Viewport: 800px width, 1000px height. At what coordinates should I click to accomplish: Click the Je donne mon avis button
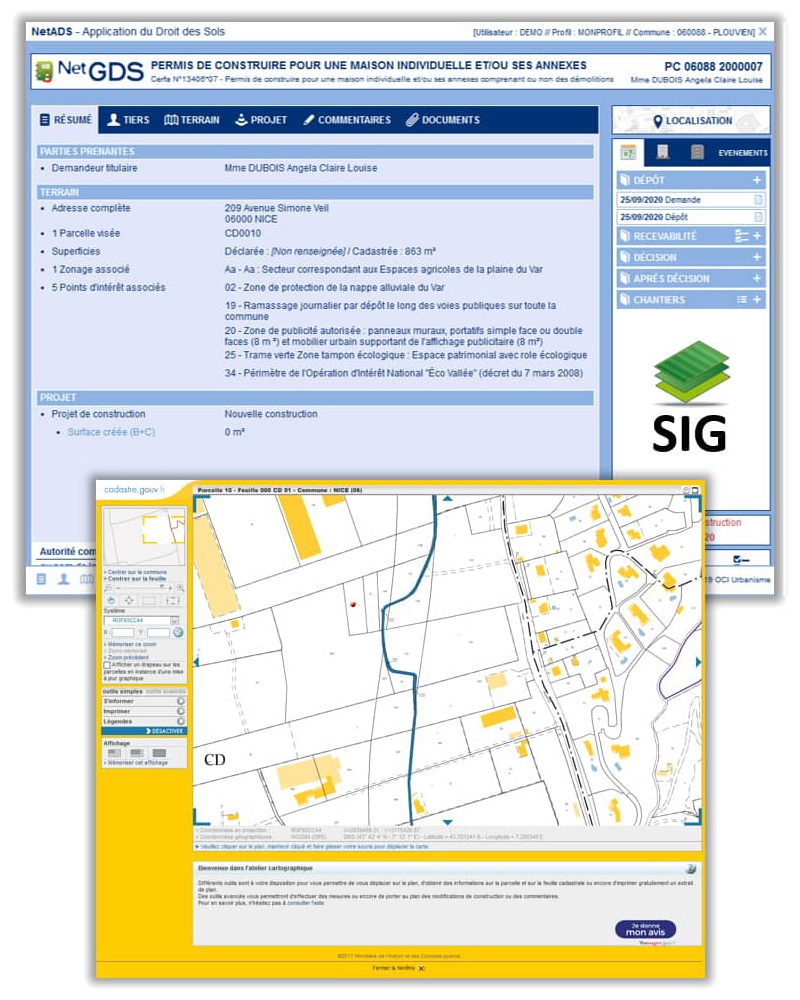(x=646, y=929)
